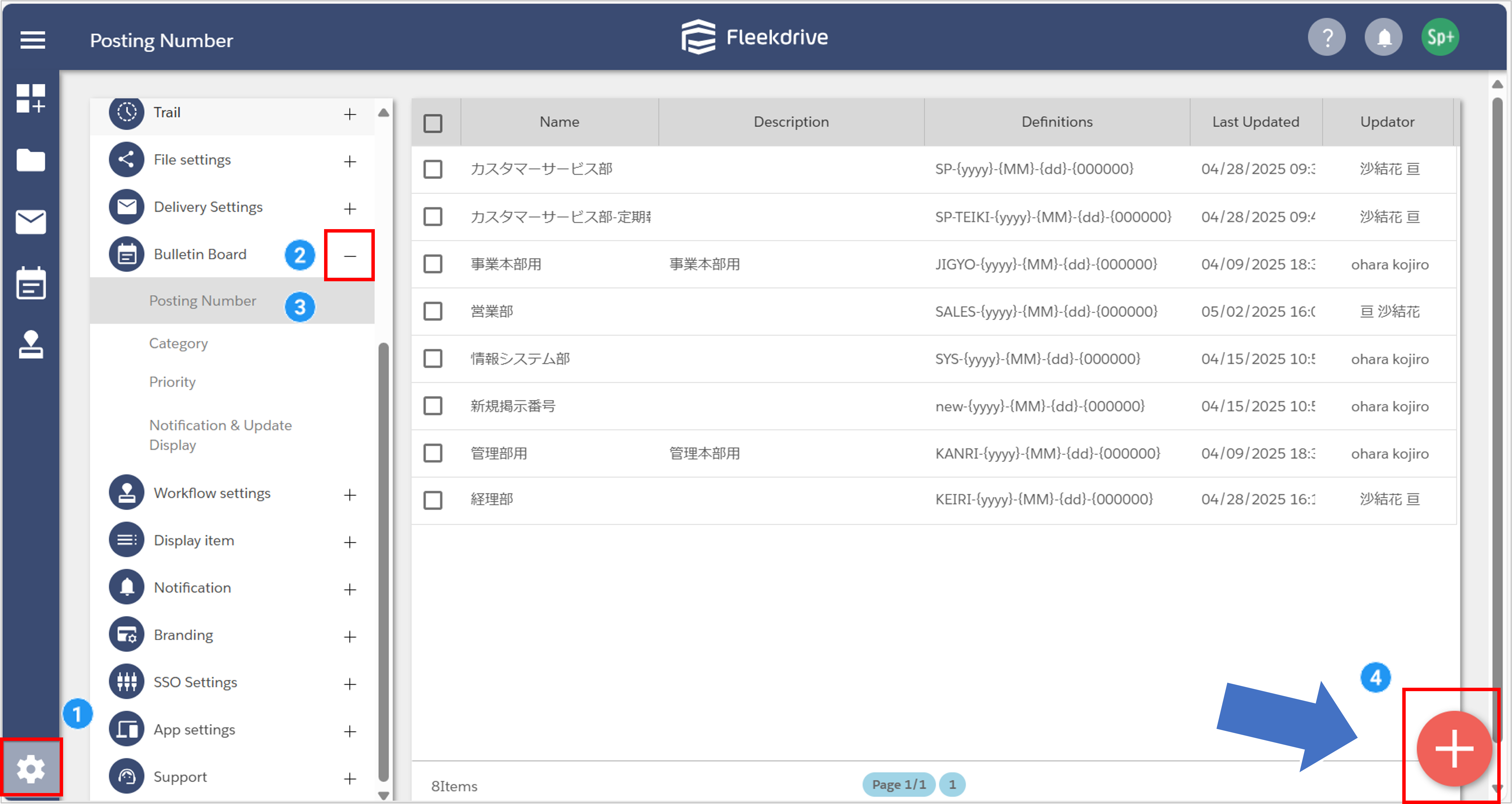Click the File settings share icon
The height and width of the screenshot is (804, 1512).
(126, 159)
